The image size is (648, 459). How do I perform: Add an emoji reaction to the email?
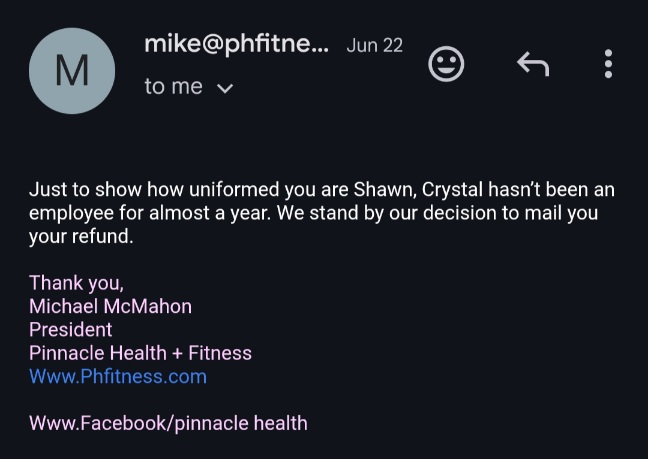(446, 65)
